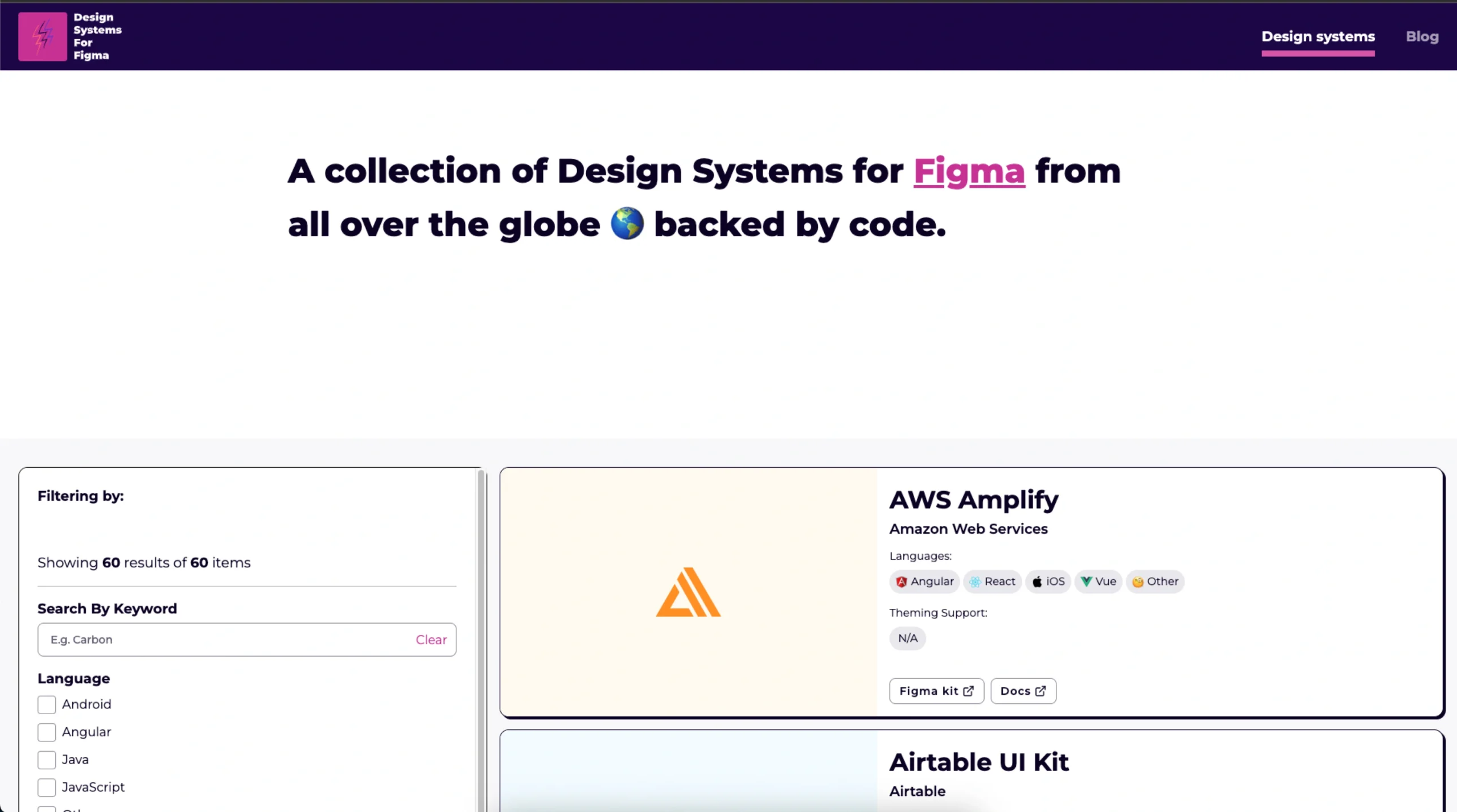The width and height of the screenshot is (1457, 812).
Task: Open the AWS Amplify Docs
Action: pyautogui.click(x=1023, y=691)
